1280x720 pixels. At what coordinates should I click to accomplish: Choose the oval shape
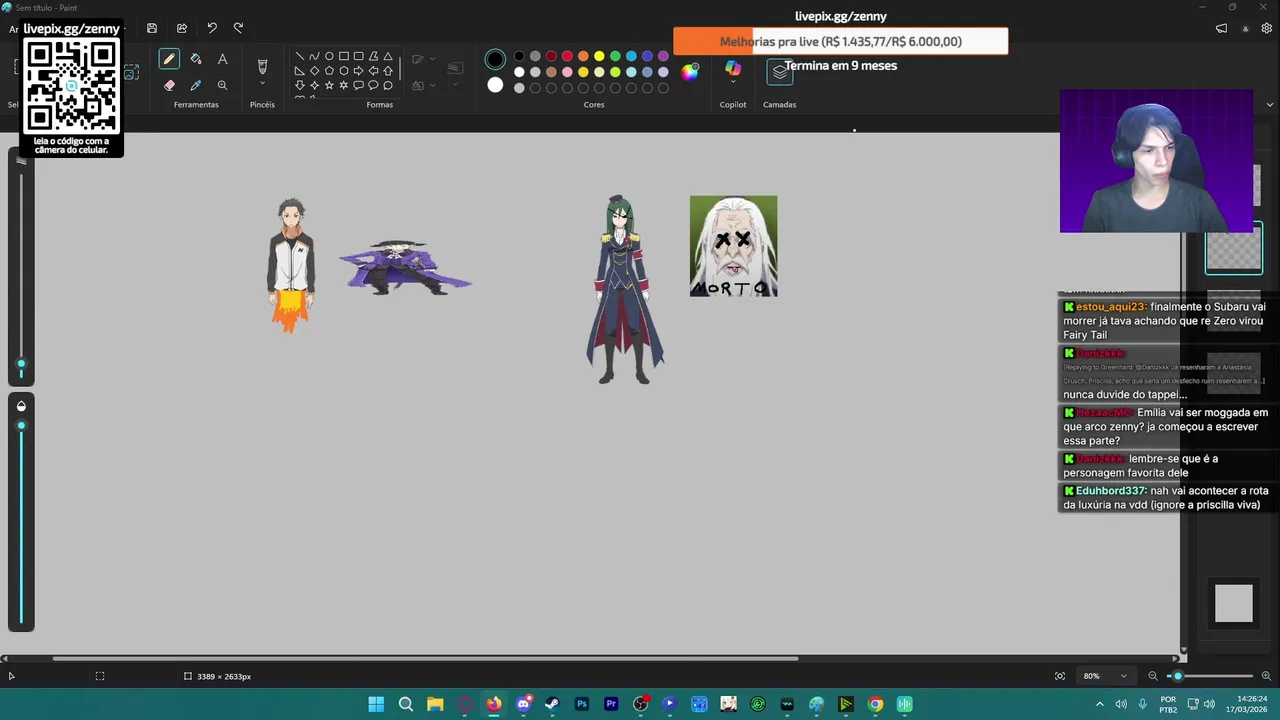(329, 56)
